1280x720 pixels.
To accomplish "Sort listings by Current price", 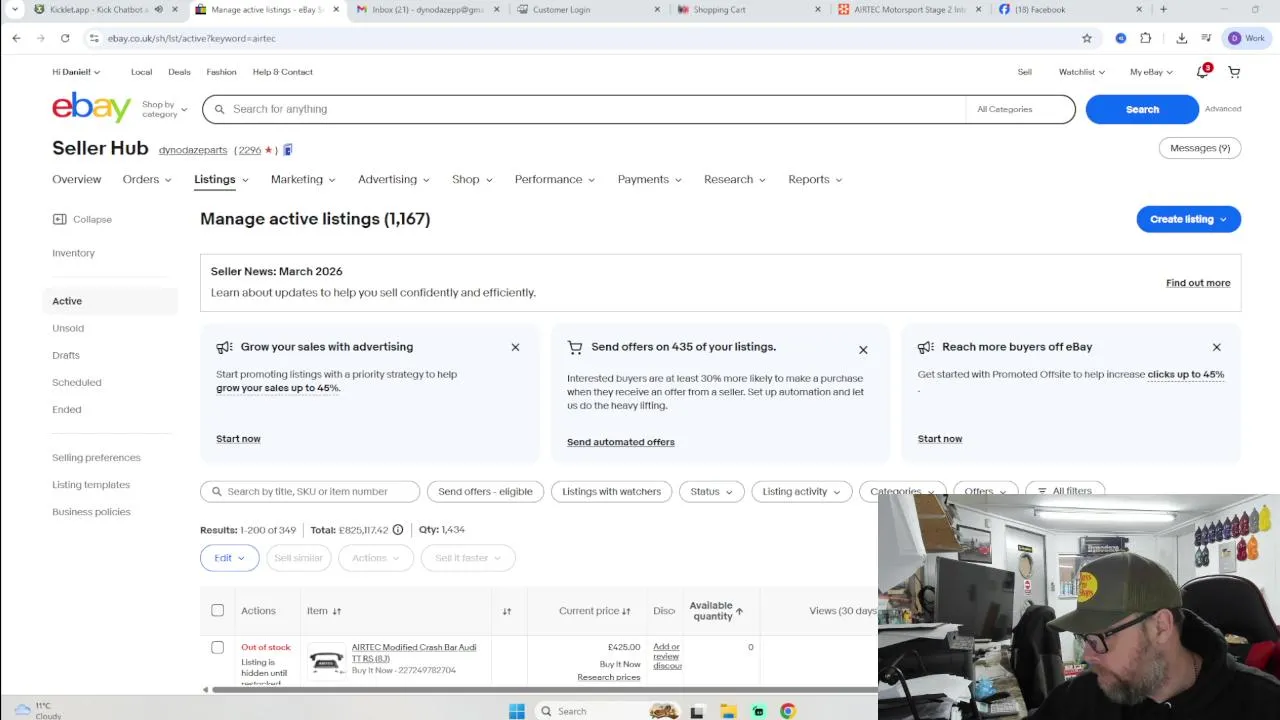I will point(594,611).
